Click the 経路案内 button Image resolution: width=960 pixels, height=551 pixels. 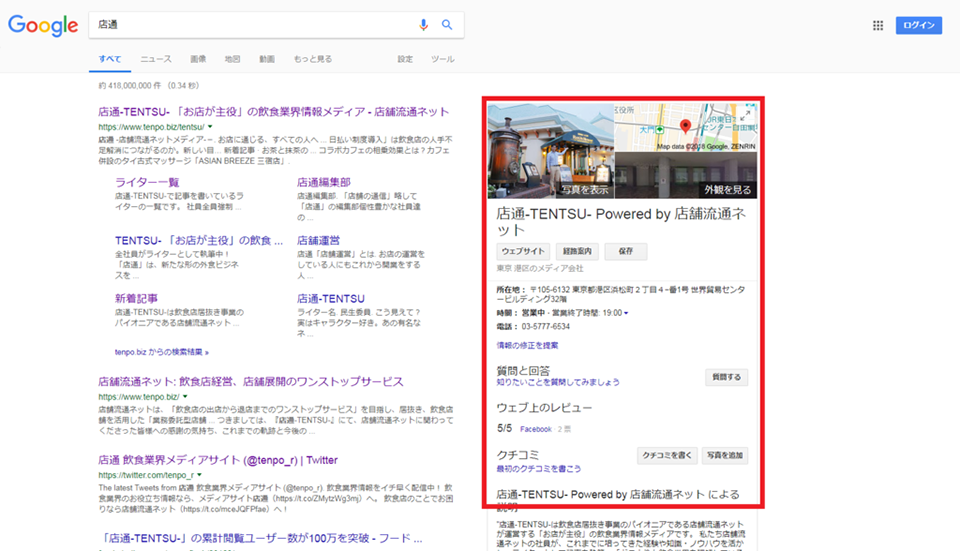point(577,252)
